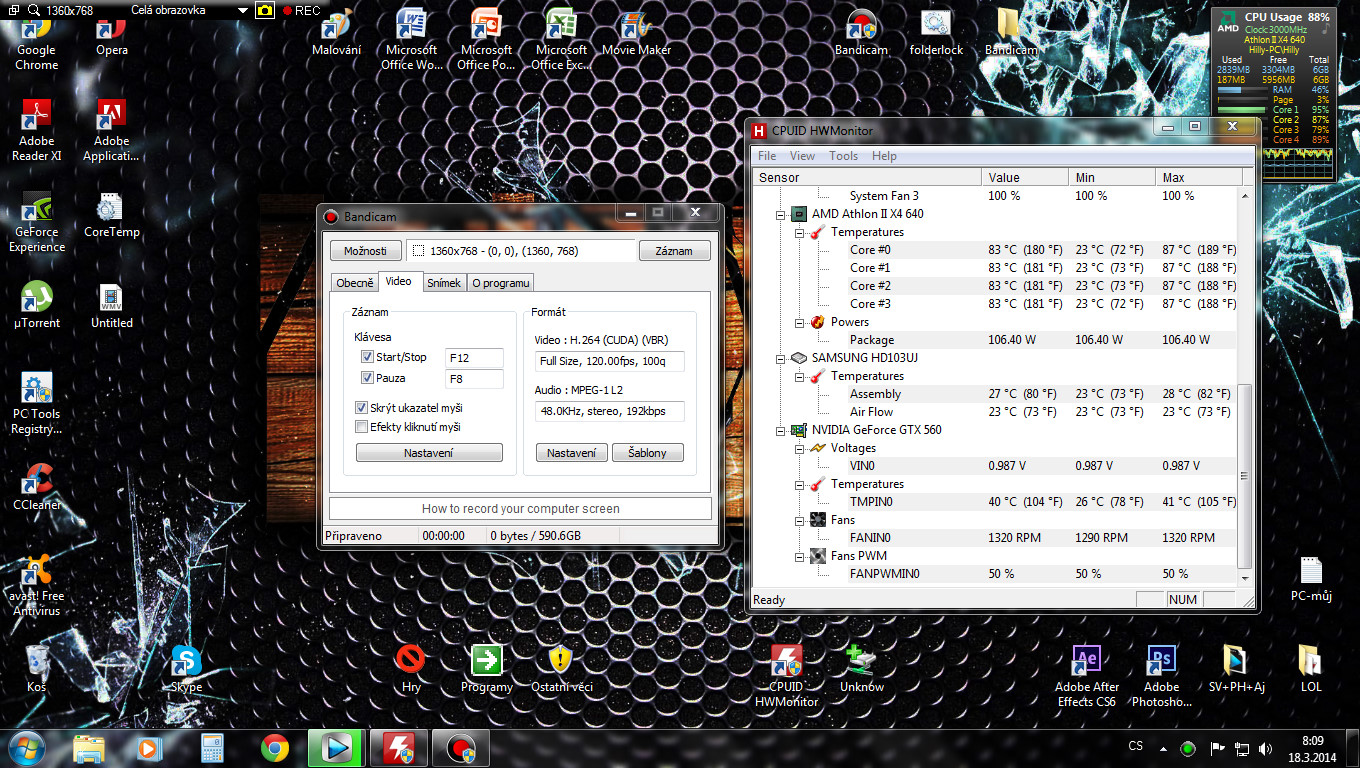Image resolution: width=1360 pixels, height=768 pixels.
Task: Click the Pauza F8 hotkey field
Action: click(474, 379)
